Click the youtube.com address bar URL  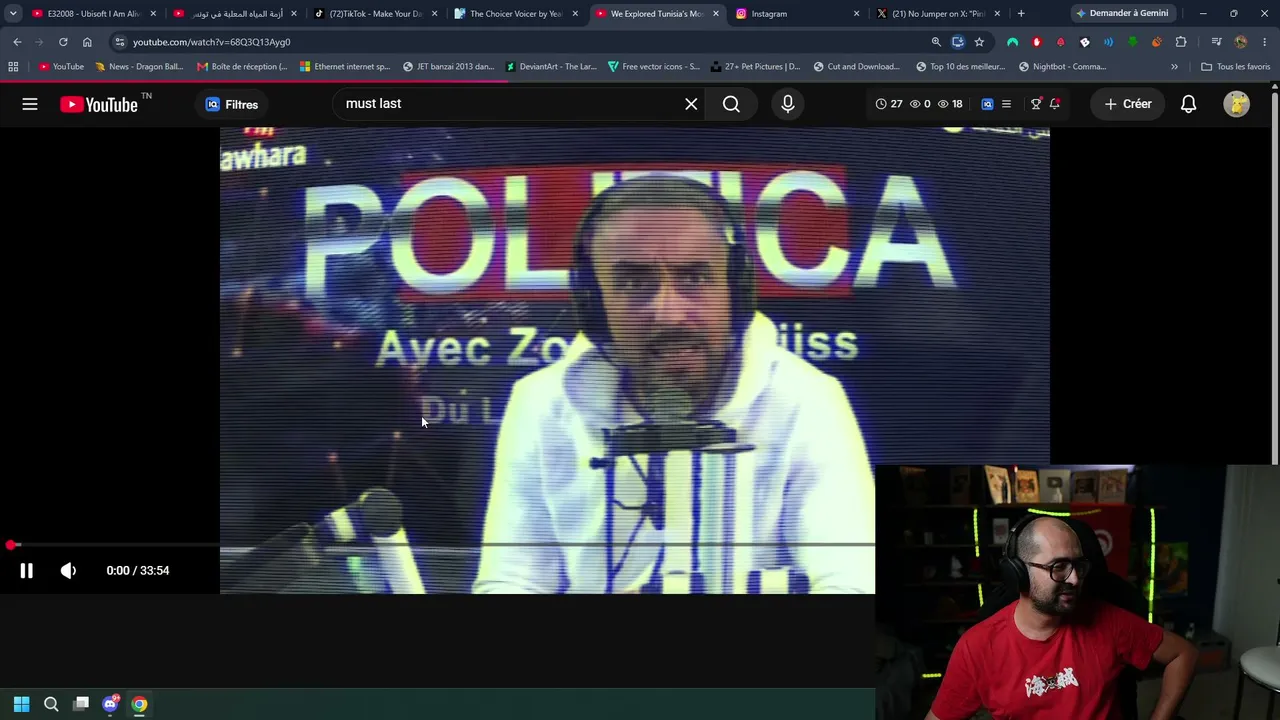coord(211,42)
